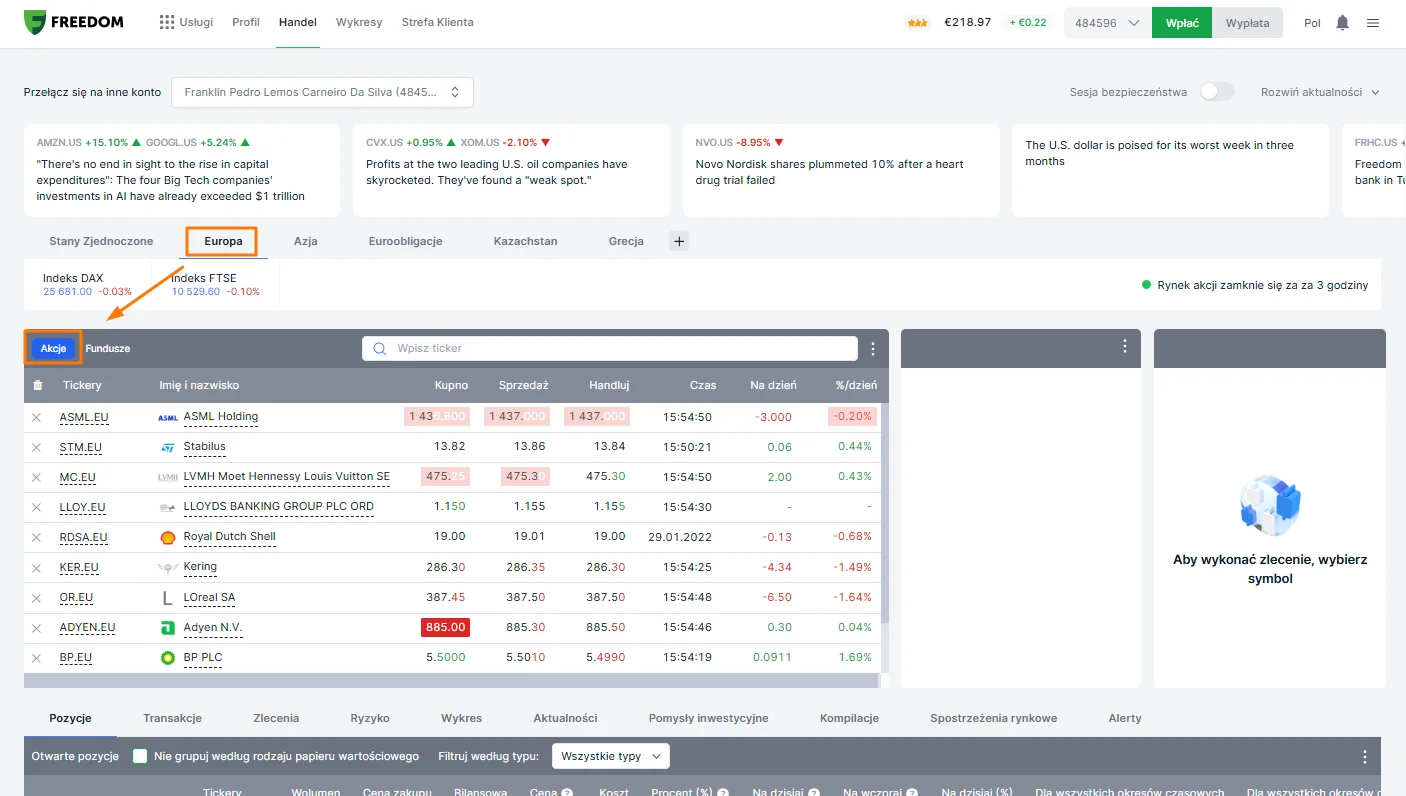Switch to the Transakcje tab

173,718
